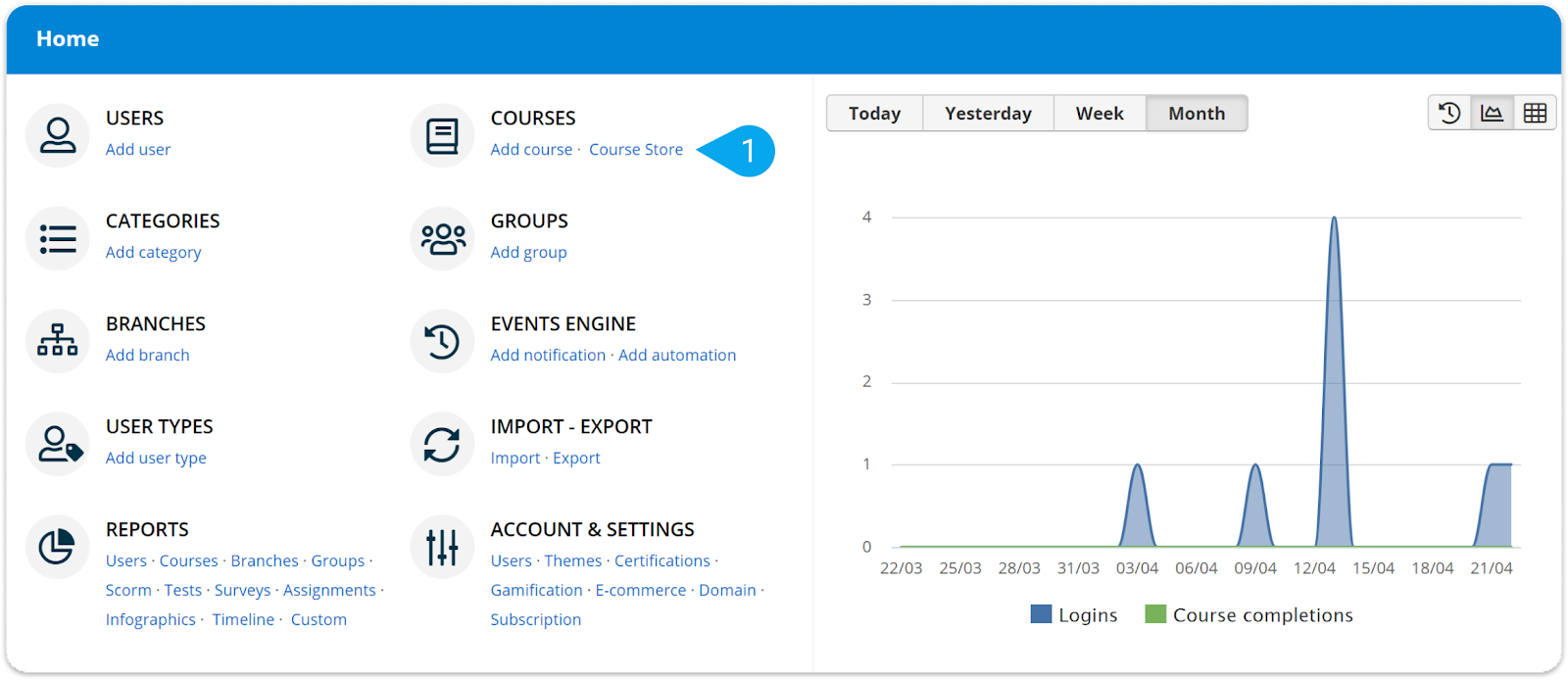
Task: Open the Groups people icon
Action: coord(442,238)
